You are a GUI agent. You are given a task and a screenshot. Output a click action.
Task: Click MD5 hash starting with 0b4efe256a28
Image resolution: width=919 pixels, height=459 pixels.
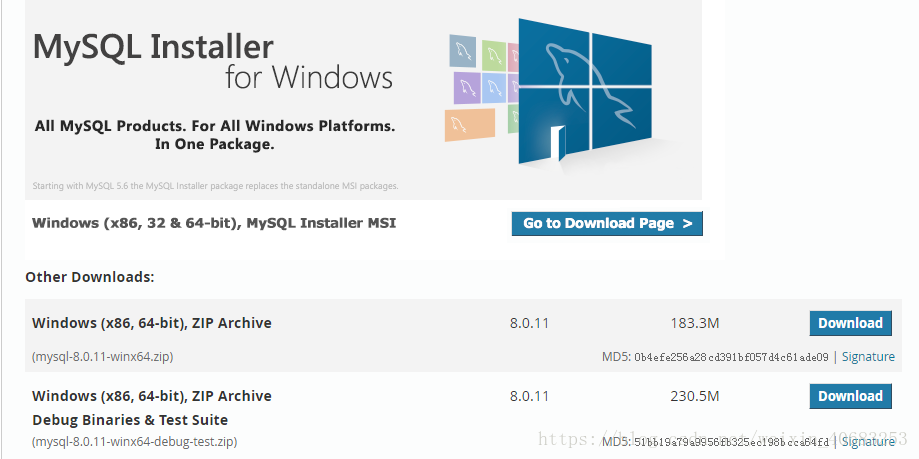[731, 357]
